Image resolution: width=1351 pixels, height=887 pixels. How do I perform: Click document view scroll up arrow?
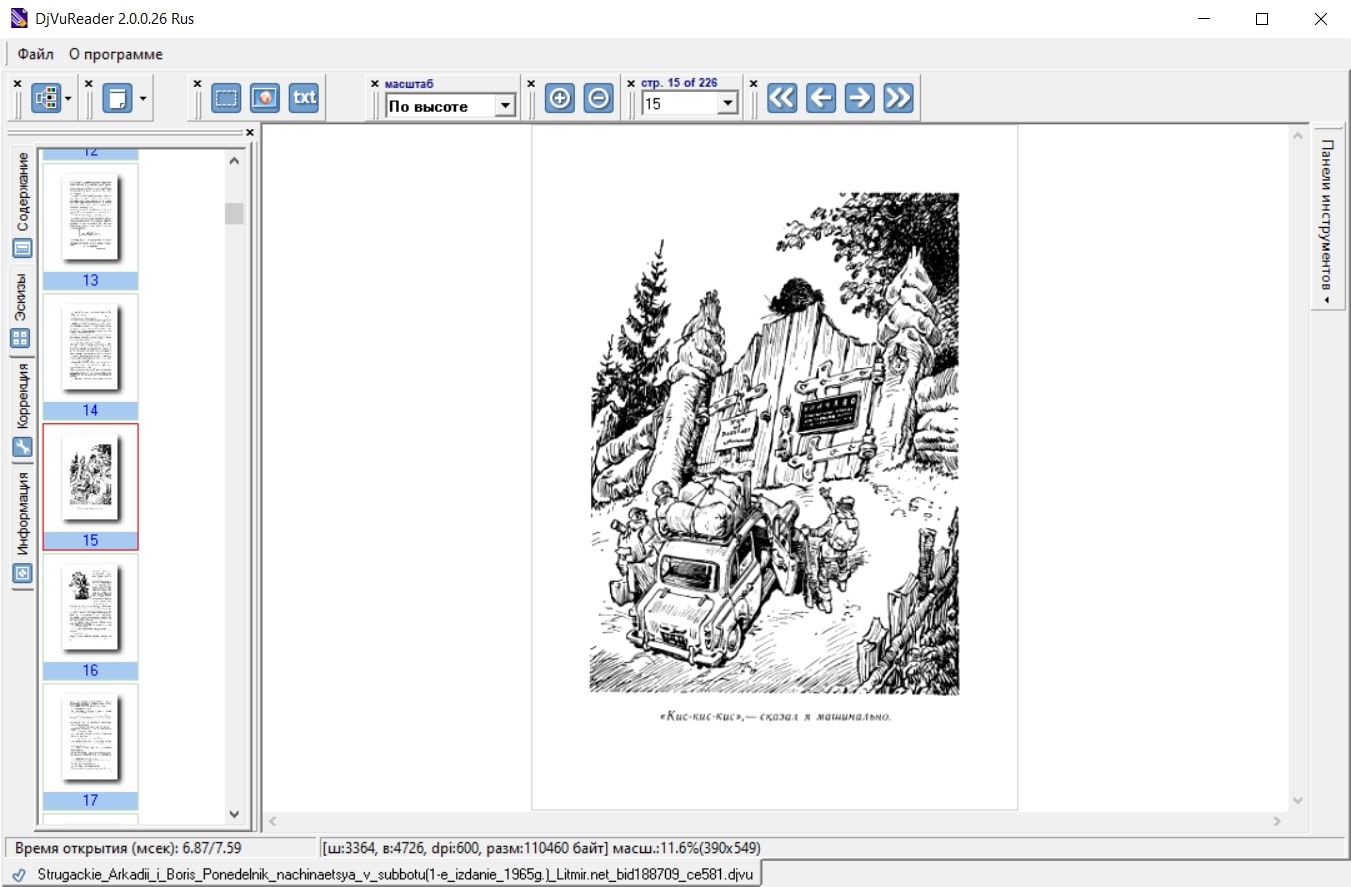[1298, 134]
